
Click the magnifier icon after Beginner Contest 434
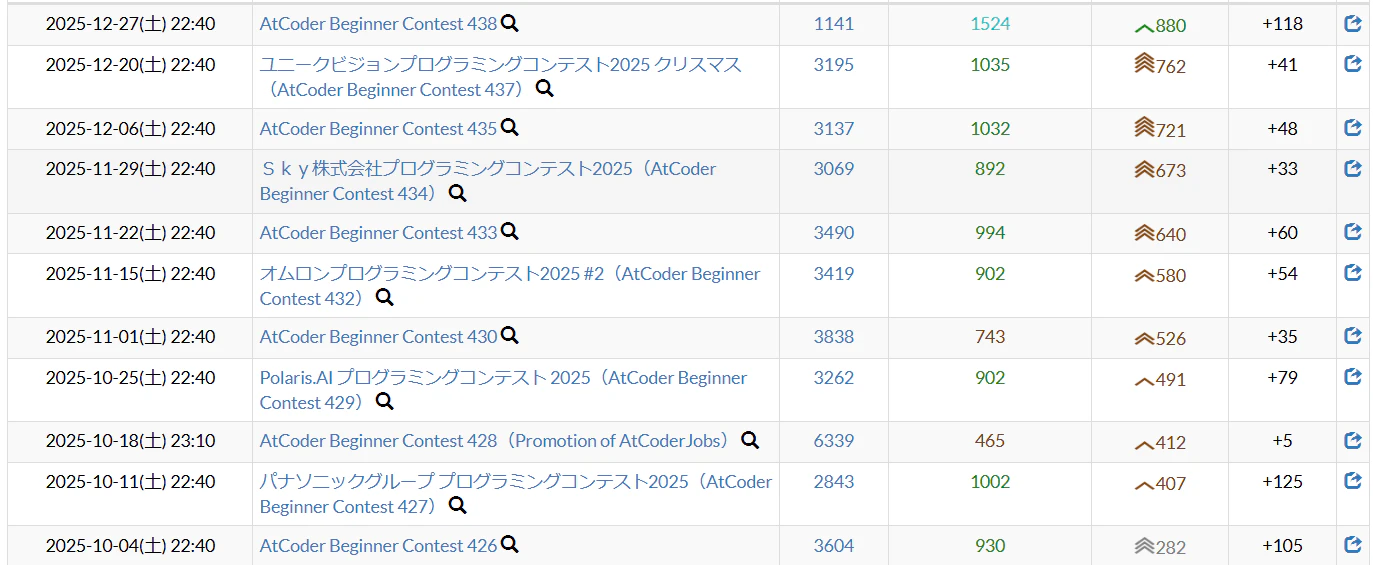(458, 193)
